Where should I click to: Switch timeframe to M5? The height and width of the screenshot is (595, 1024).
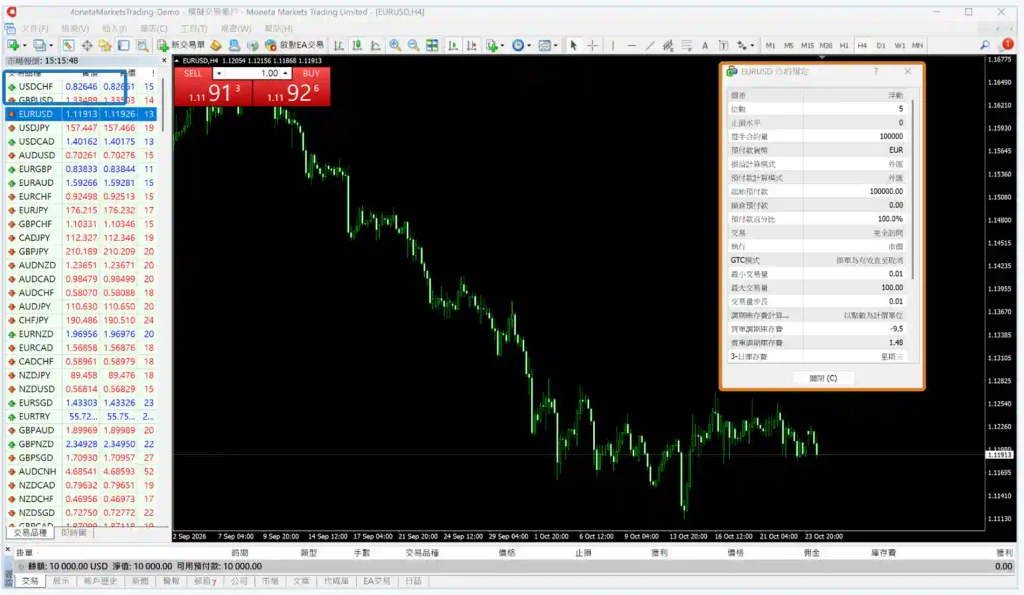click(x=789, y=45)
